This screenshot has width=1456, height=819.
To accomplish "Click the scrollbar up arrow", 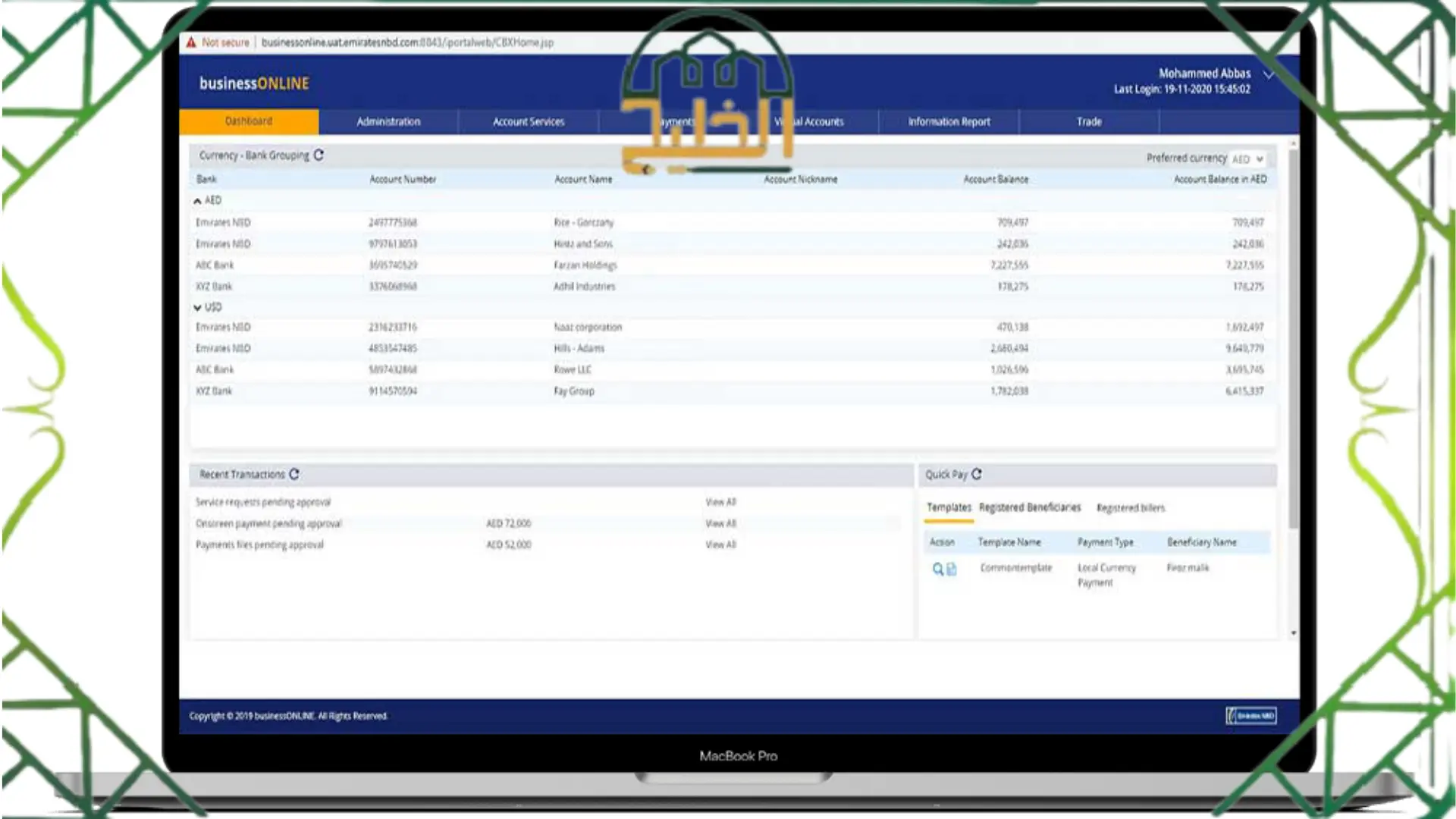I will pos(1294,143).
